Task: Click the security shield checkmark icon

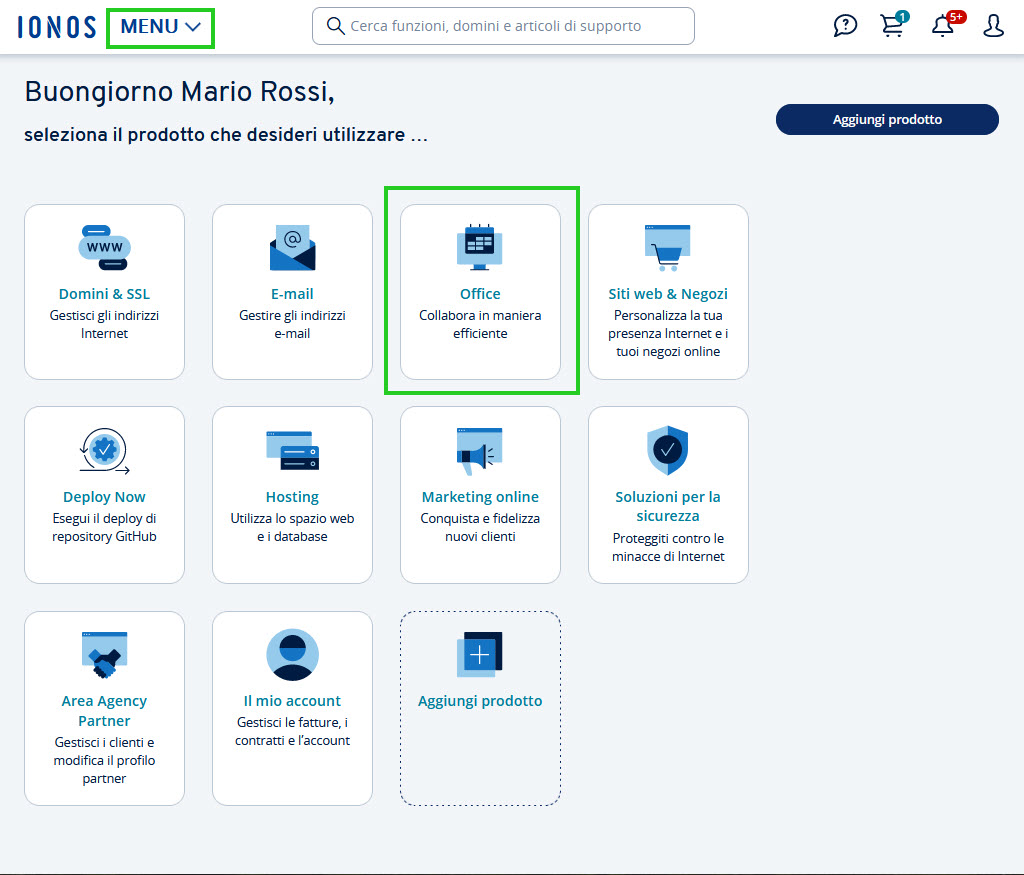Action: tap(667, 451)
